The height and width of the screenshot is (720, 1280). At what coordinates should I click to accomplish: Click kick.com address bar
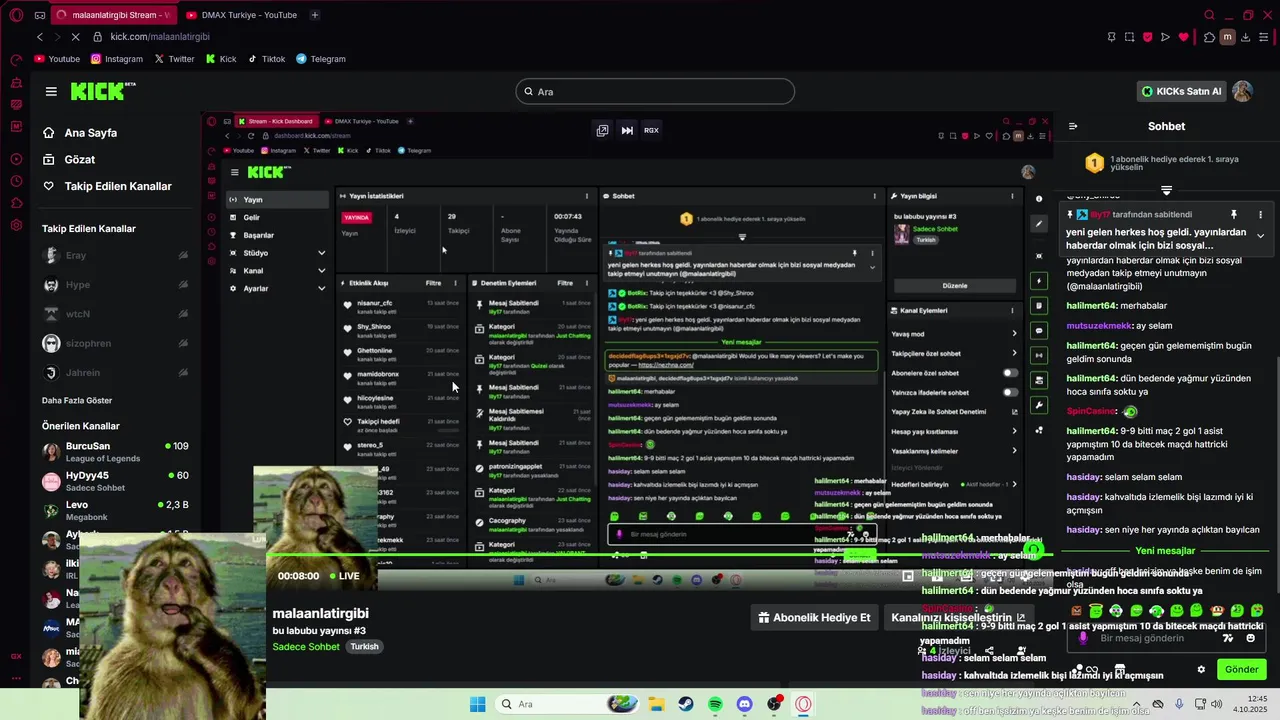pos(160,37)
